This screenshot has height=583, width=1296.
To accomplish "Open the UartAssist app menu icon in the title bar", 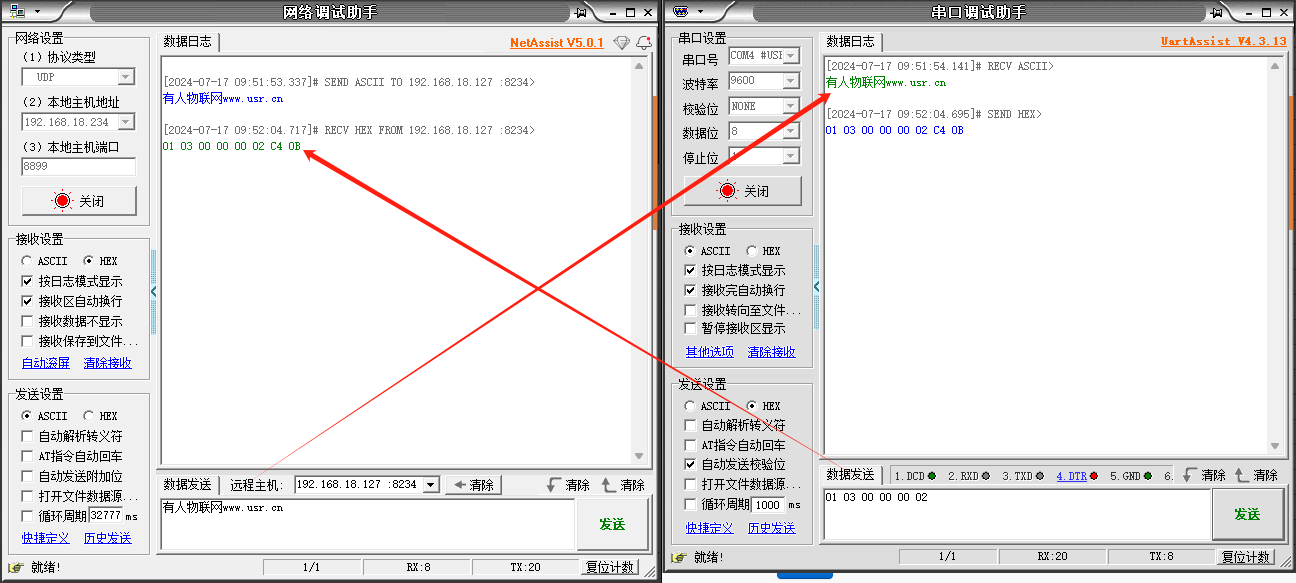I will tap(681, 12).
